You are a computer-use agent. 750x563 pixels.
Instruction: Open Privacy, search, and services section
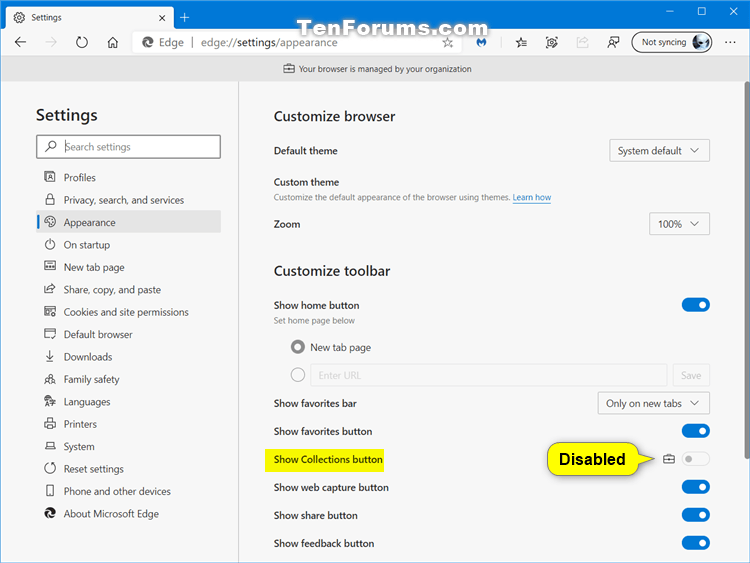click(128, 199)
